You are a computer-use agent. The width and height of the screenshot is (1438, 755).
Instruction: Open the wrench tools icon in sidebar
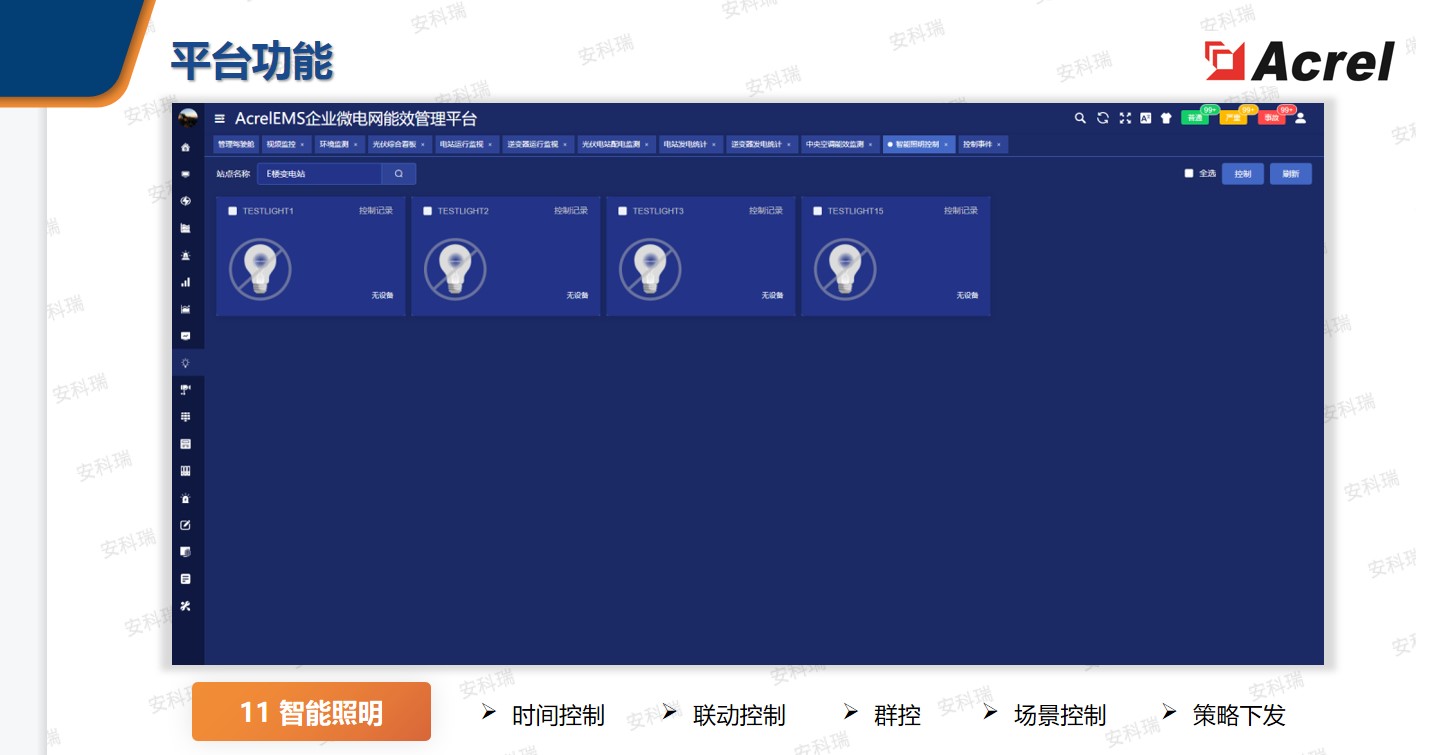click(x=185, y=606)
